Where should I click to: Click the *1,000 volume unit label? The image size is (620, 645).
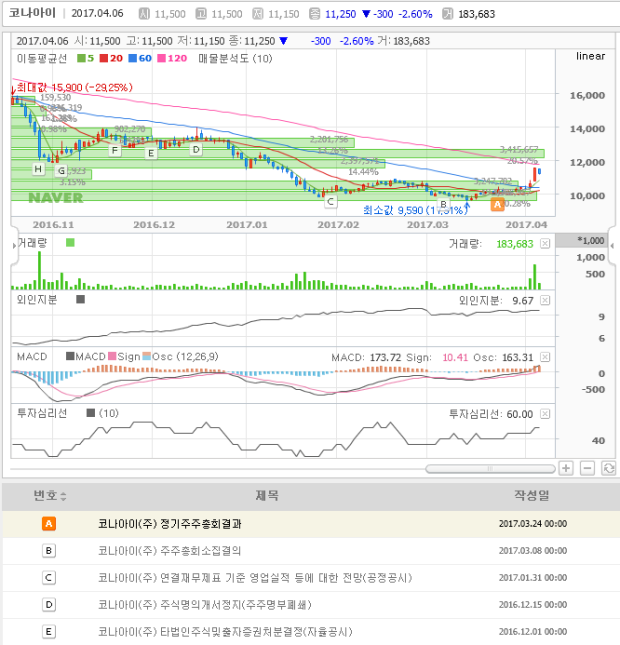point(591,241)
